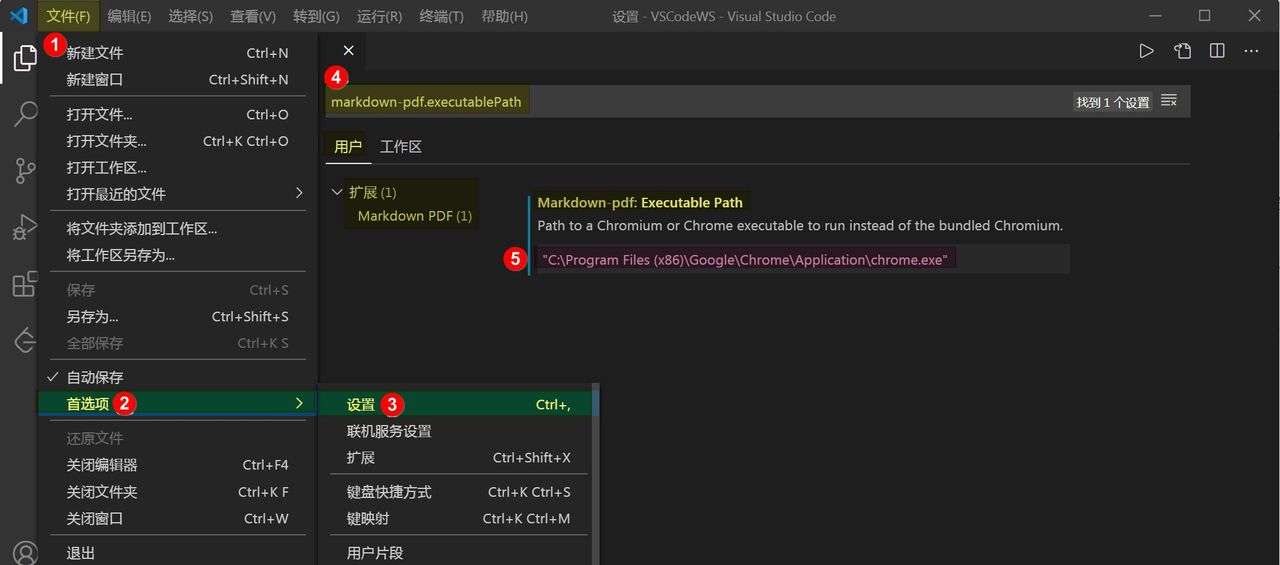
Task: Open the Explorer activity bar icon
Action: pos(24,58)
